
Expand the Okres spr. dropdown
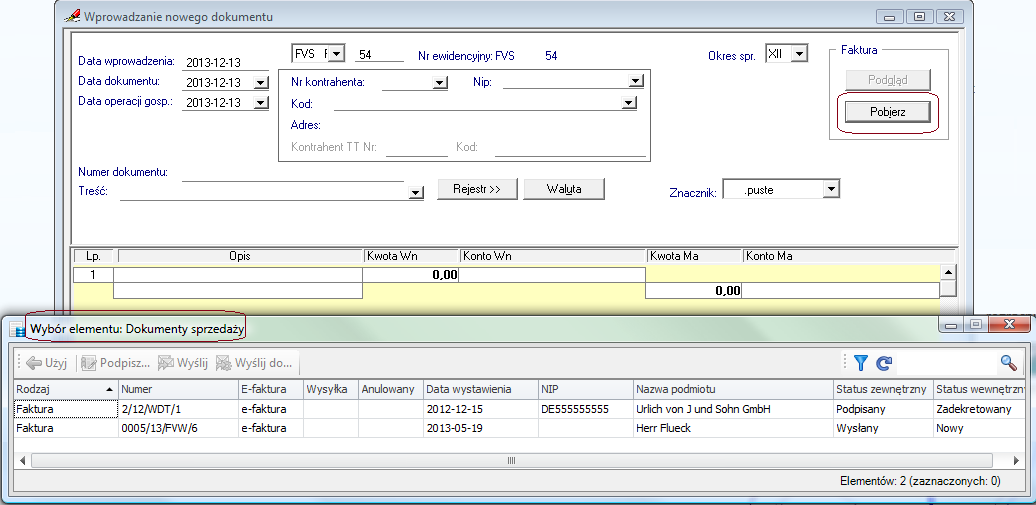coord(798,53)
